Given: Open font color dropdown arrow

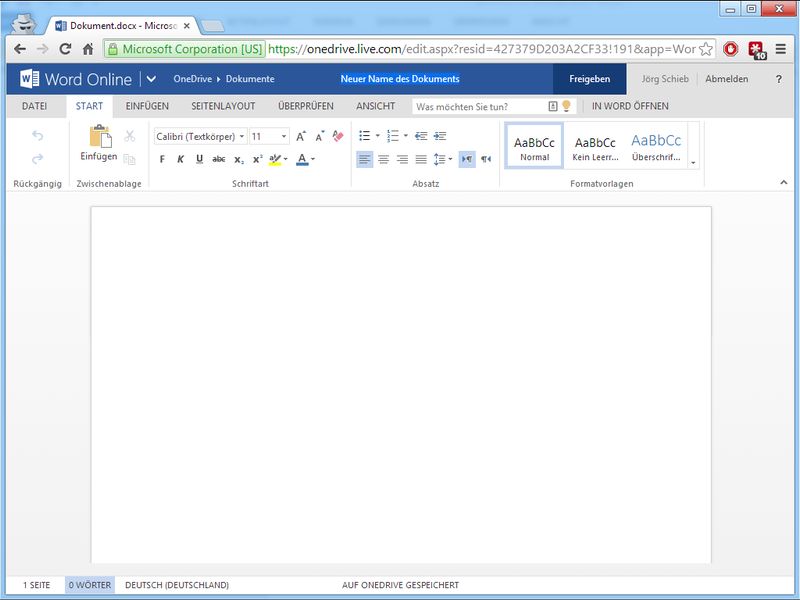Looking at the screenshot, I should (313, 159).
